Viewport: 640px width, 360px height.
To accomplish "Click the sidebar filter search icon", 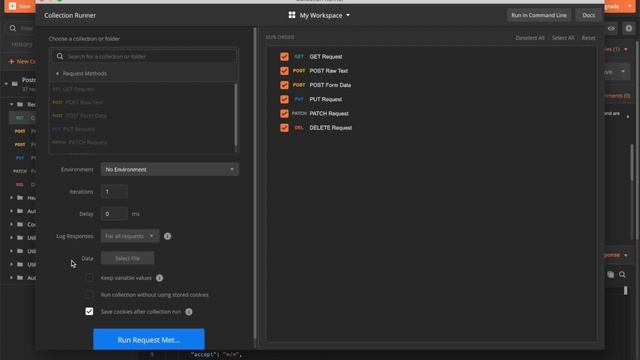I will click(x=13, y=28).
